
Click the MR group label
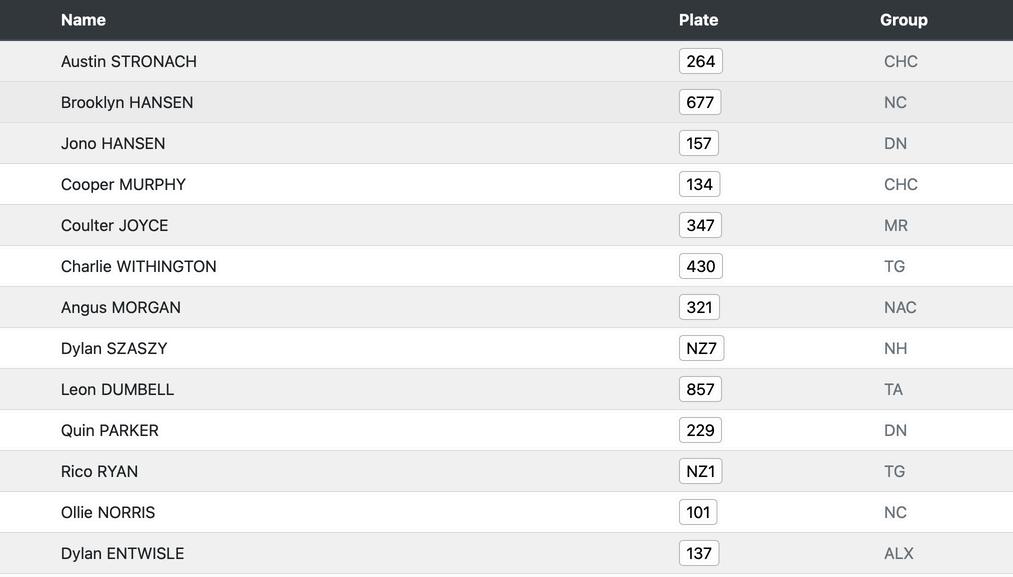pyautogui.click(x=896, y=225)
